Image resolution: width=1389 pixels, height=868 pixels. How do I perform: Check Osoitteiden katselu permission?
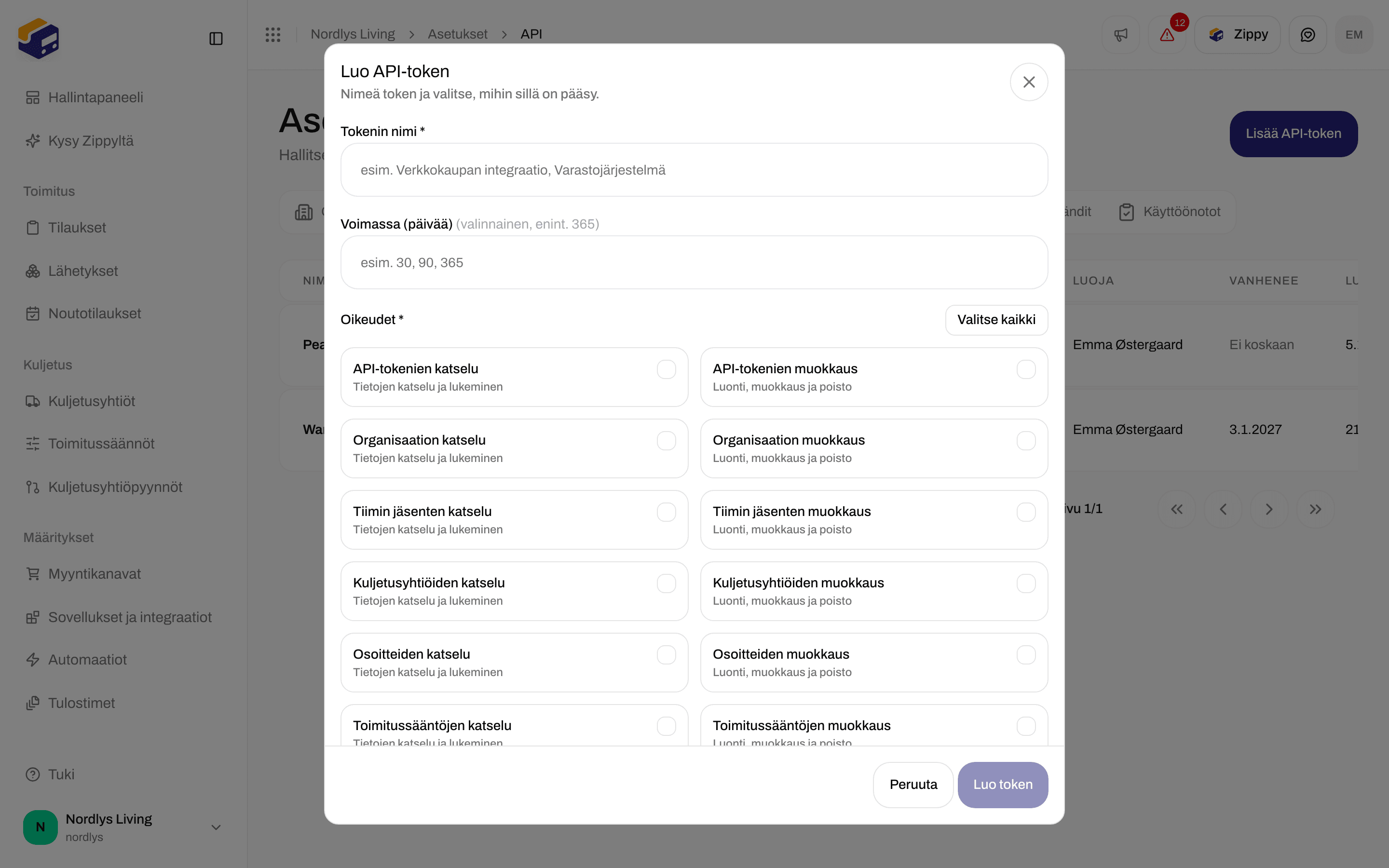(666, 655)
